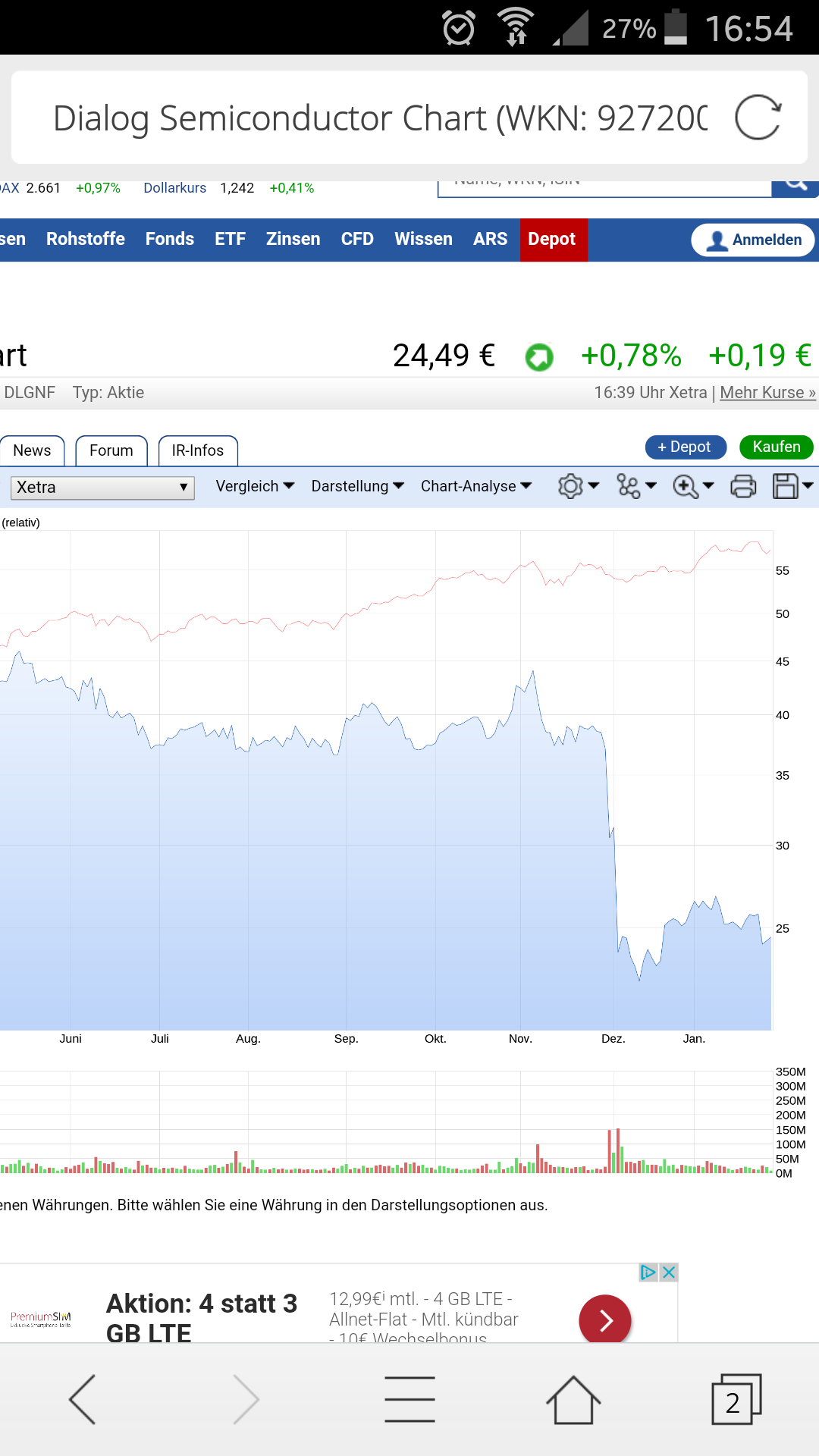
Task: Switch to the IR-Infos tab
Action: [198, 450]
